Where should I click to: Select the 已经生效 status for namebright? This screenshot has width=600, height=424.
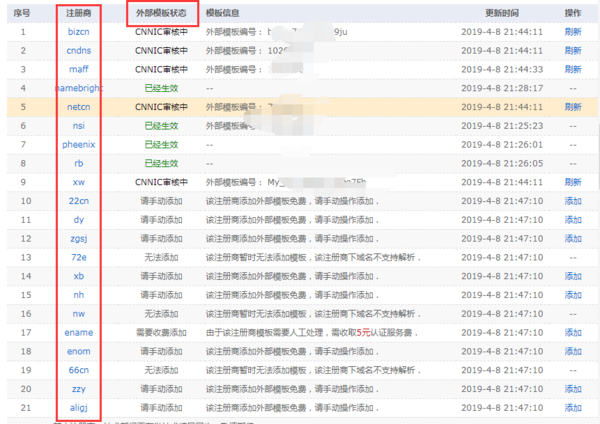[x=161, y=88]
